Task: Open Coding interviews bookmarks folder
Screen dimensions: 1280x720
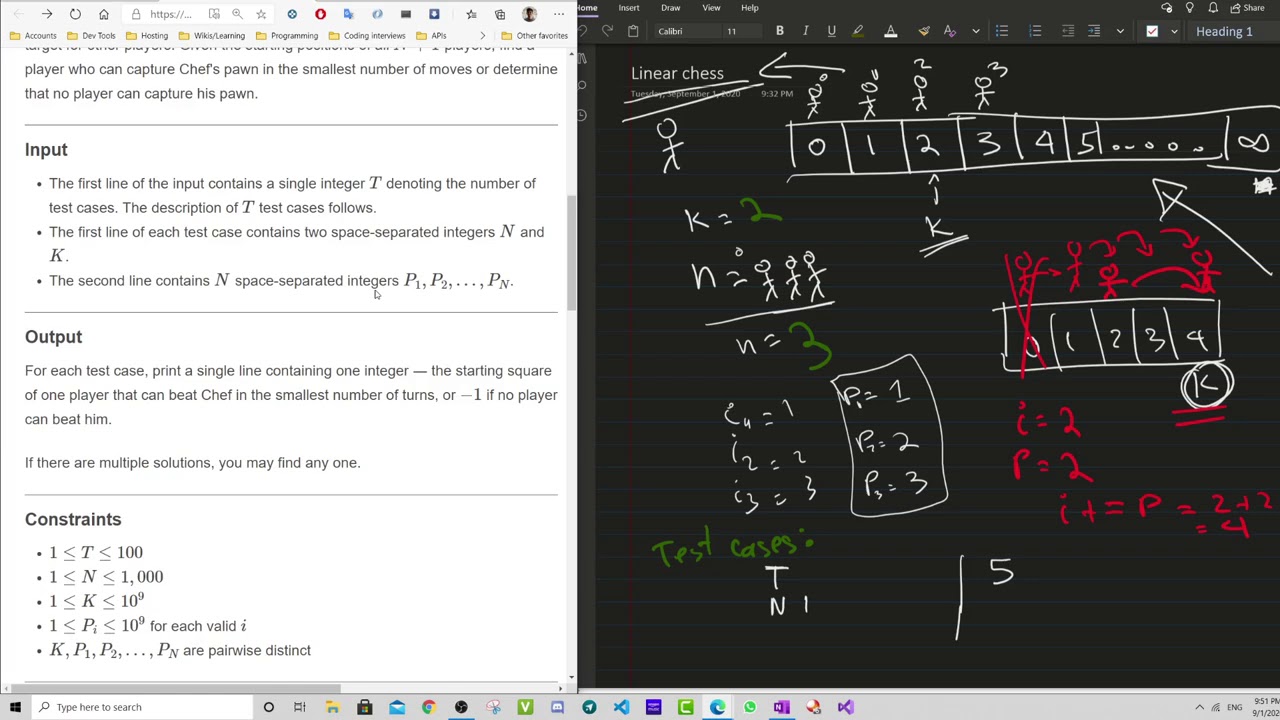Action: (x=368, y=36)
